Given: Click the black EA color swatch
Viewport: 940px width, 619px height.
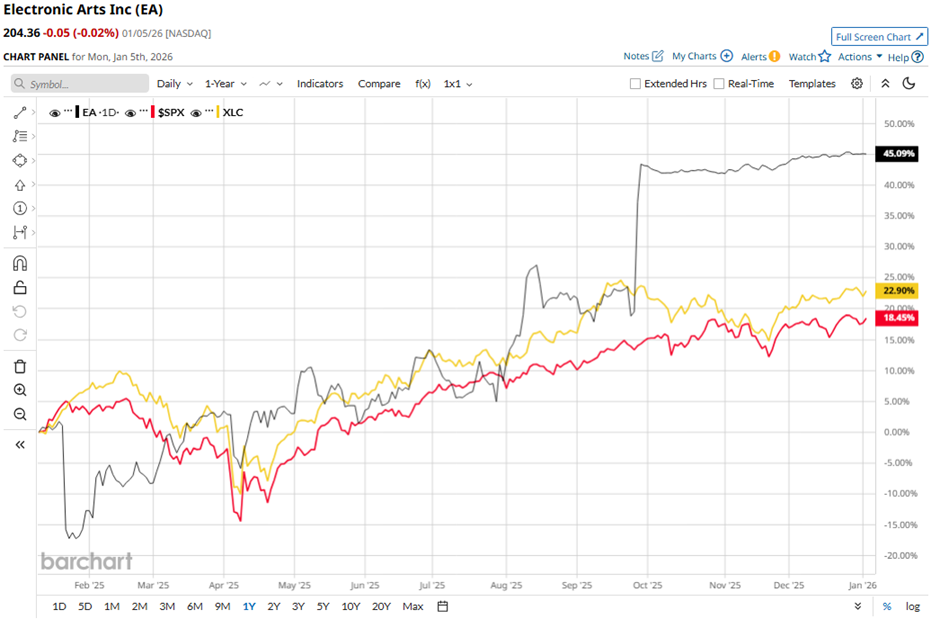Looking at the screenshot, I should 77,112.
